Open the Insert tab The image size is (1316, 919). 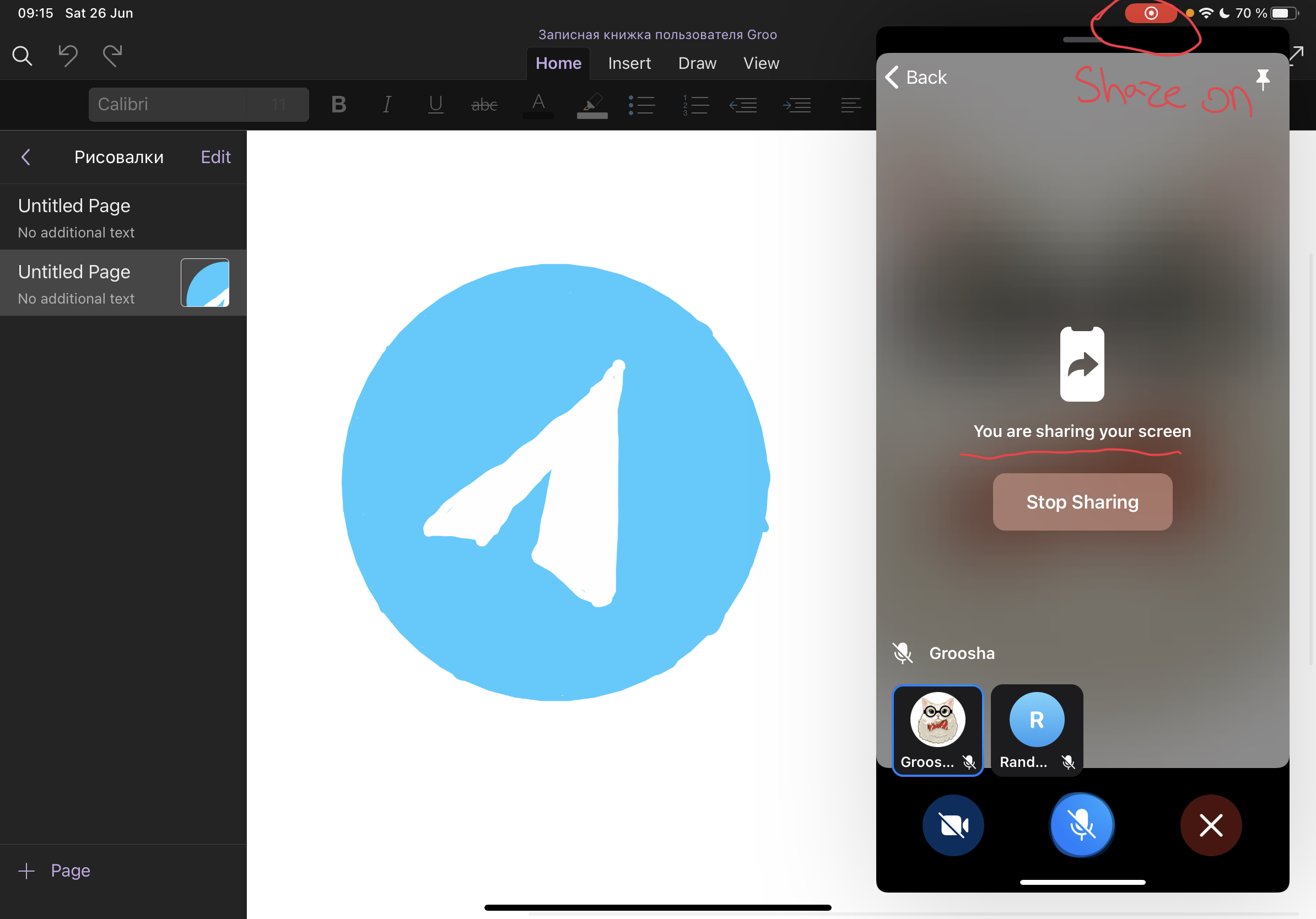[629, 63]
